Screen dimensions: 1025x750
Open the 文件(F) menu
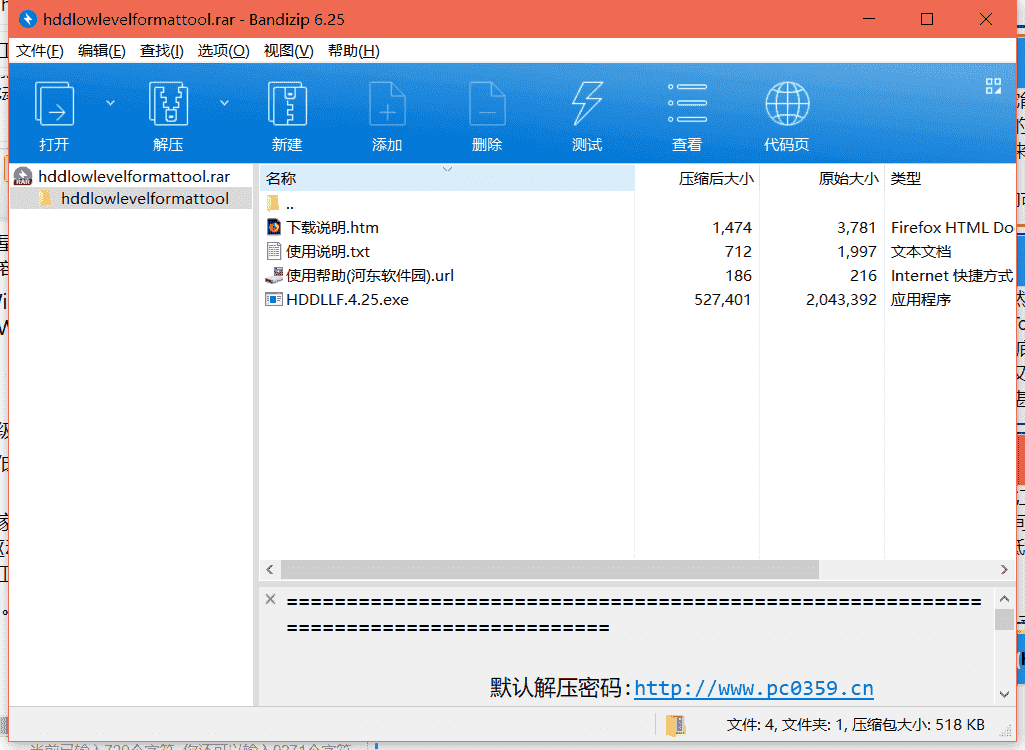point(39,51)
